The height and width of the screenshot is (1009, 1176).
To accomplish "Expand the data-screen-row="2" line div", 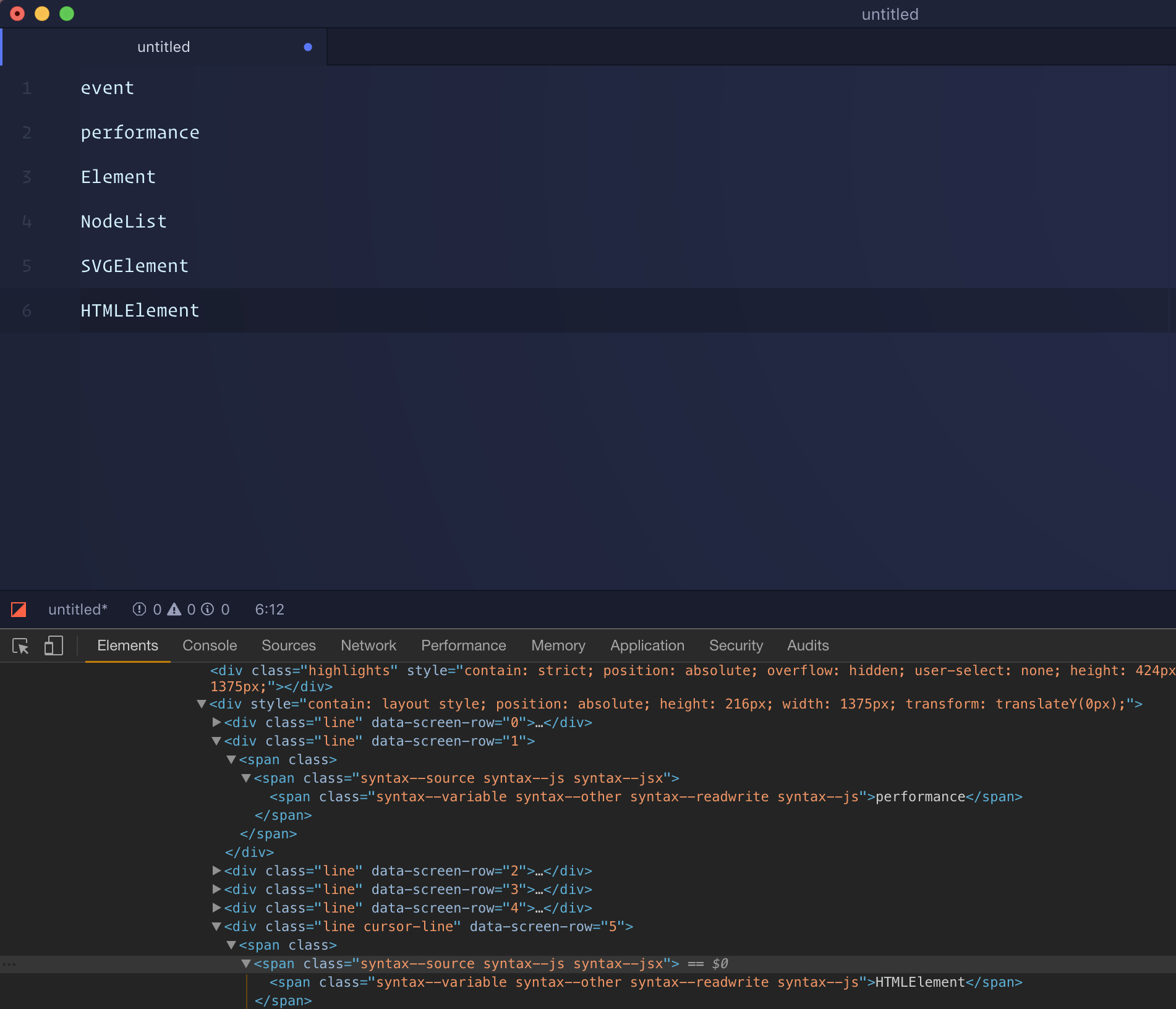I will coord(216,871).
